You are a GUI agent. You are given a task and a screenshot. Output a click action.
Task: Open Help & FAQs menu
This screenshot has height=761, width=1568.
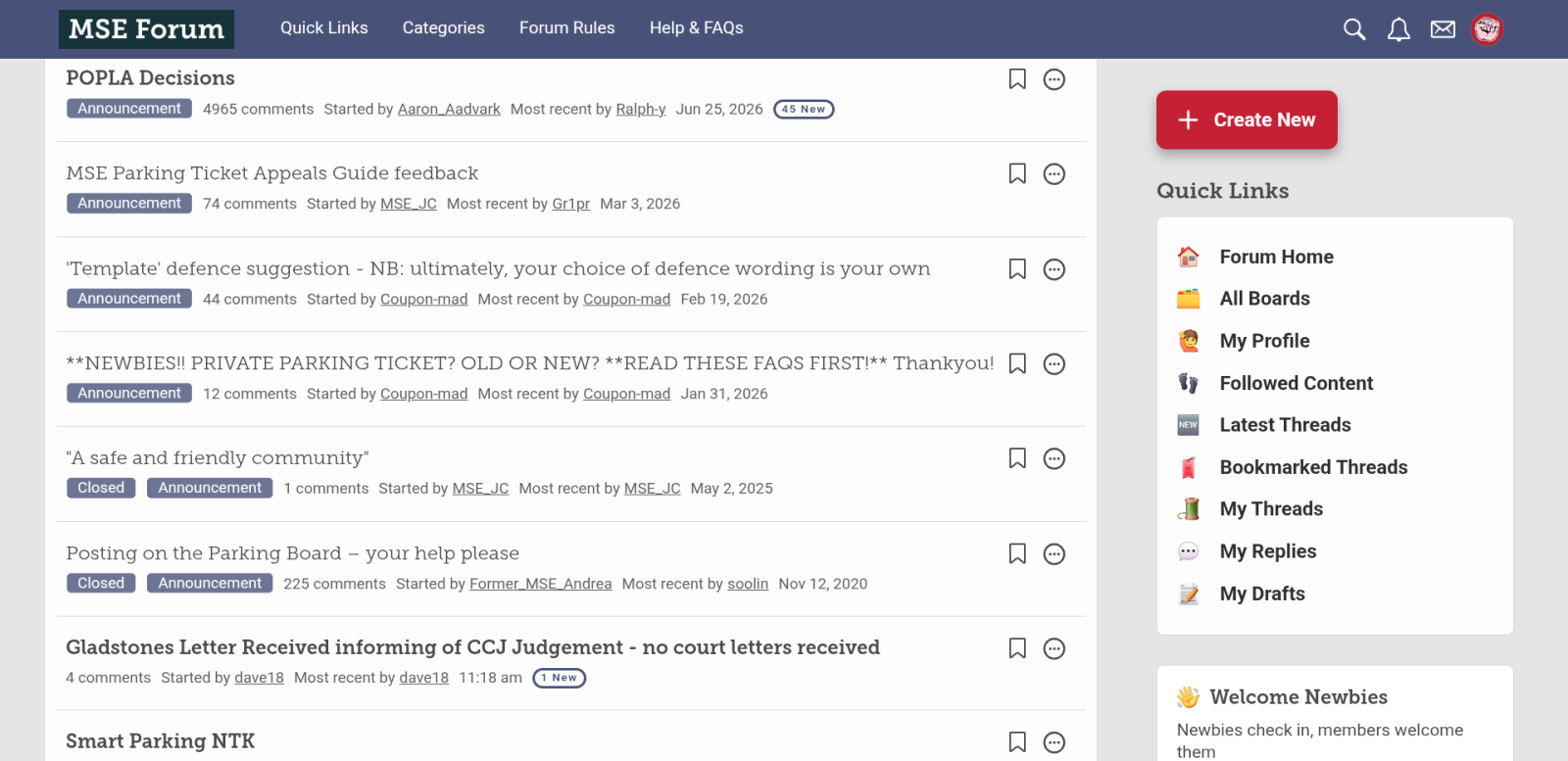pos(697,28)
